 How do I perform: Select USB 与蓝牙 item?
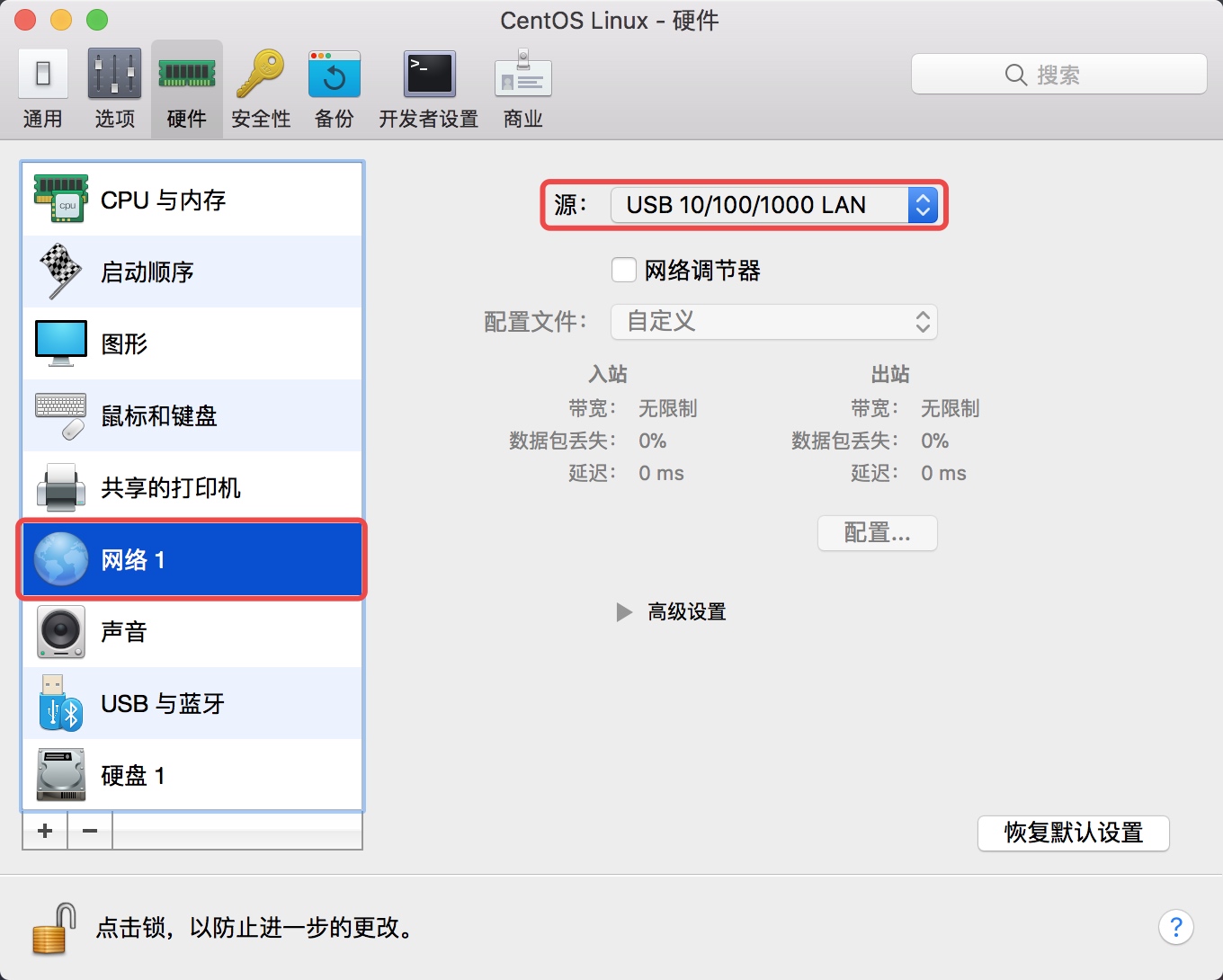(x=192, y=703)
